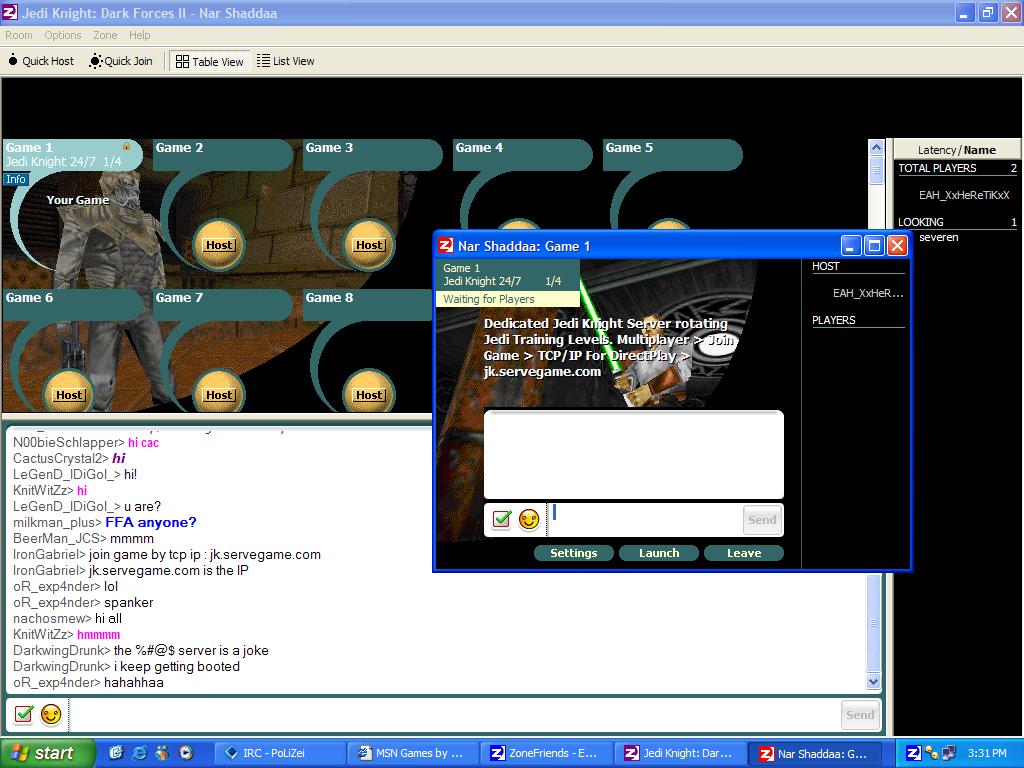Open the smiley emoticon picker in Game 1 chat
1024x768 pixels.
pos(529,520)
